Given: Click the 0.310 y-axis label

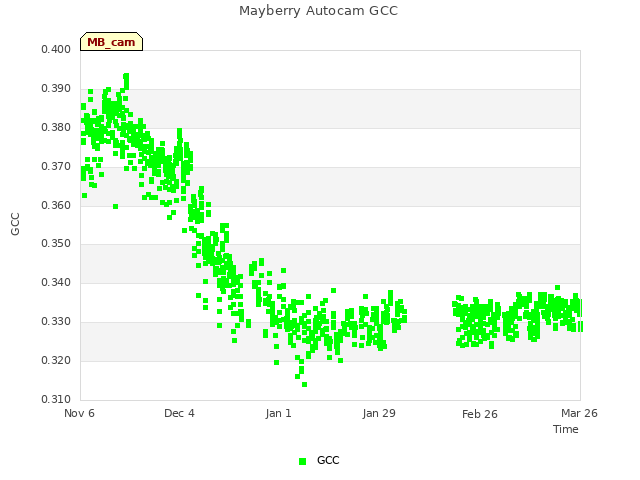Looking at the screenshot, I should click(x=56, y=399).
